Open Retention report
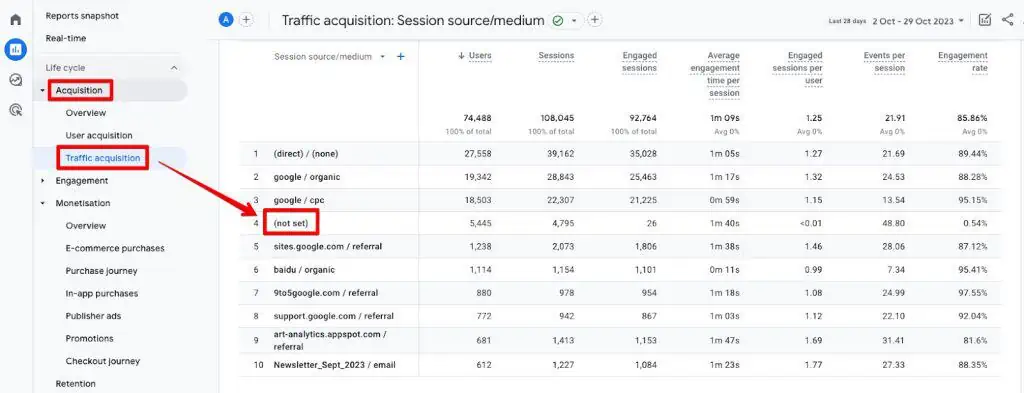Screen dimensions: 1024x393 pyautogui.click(x=76, y=384)
